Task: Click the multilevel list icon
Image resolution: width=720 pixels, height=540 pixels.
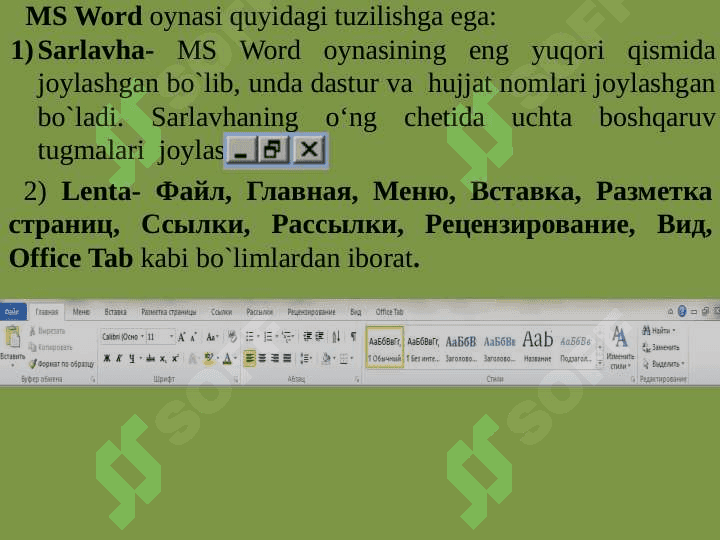Action: click(287, 337)
